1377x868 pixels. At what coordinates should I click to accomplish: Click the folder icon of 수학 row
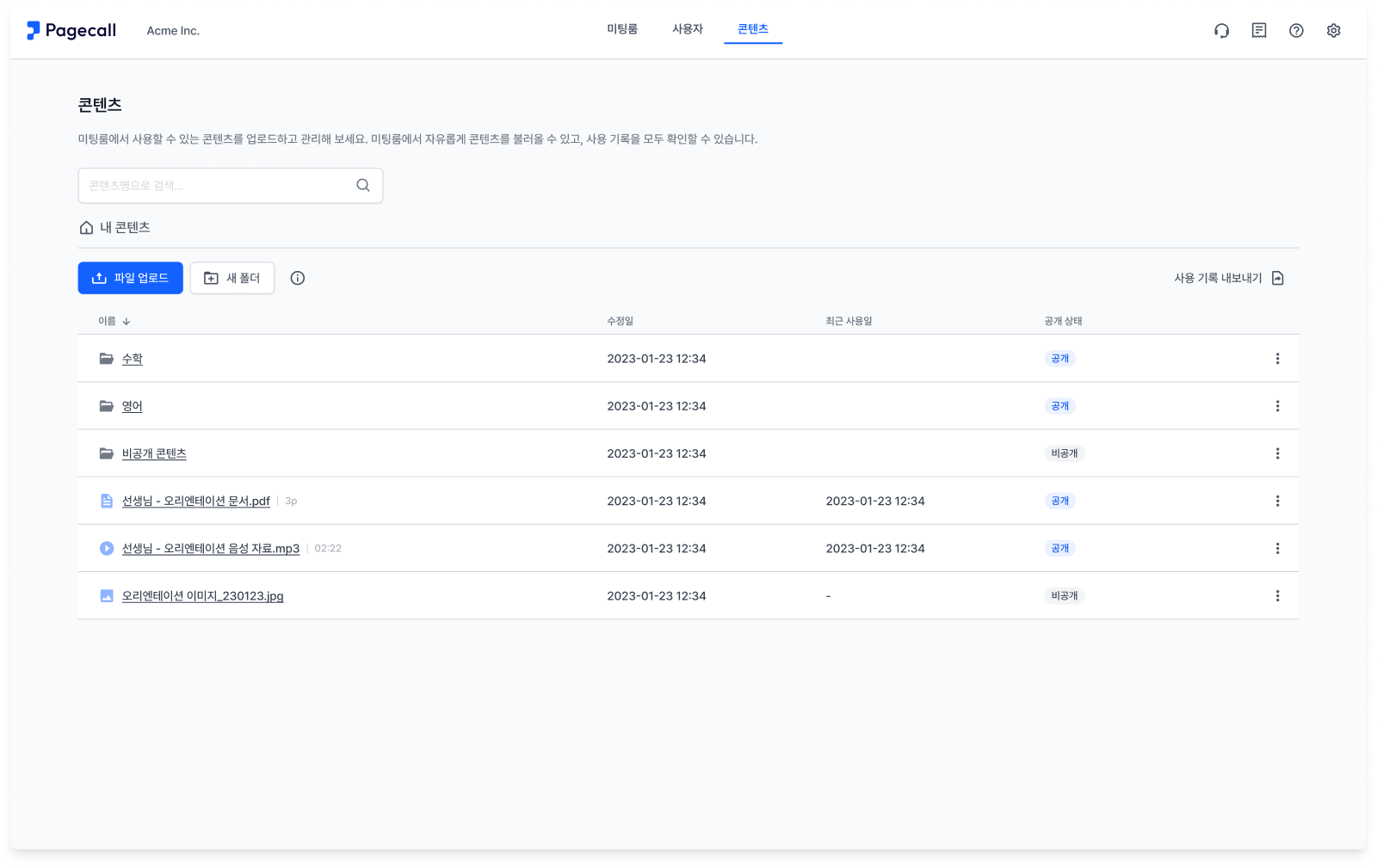point(107,359)
